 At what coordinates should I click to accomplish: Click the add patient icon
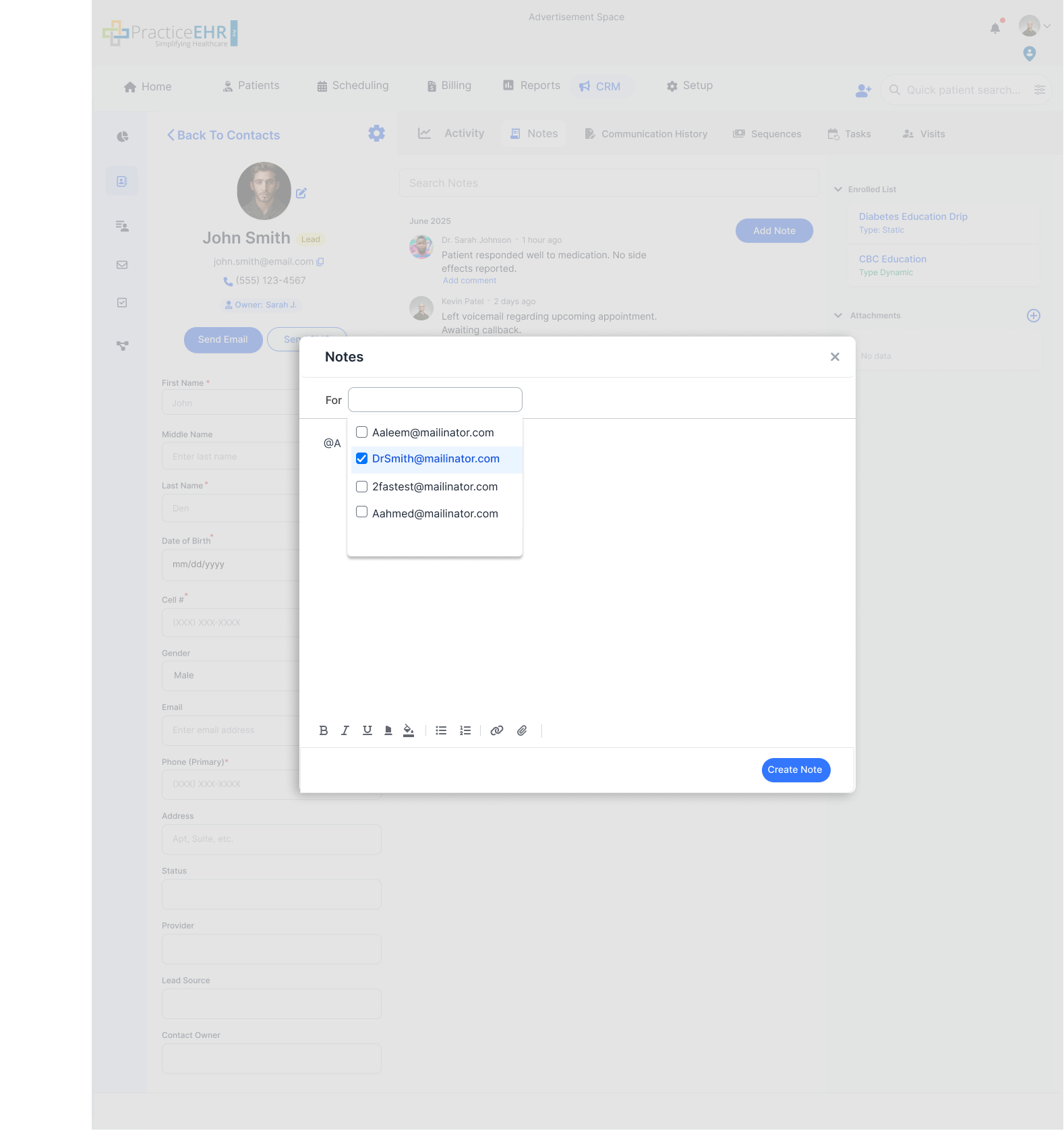tap(863, 90)
